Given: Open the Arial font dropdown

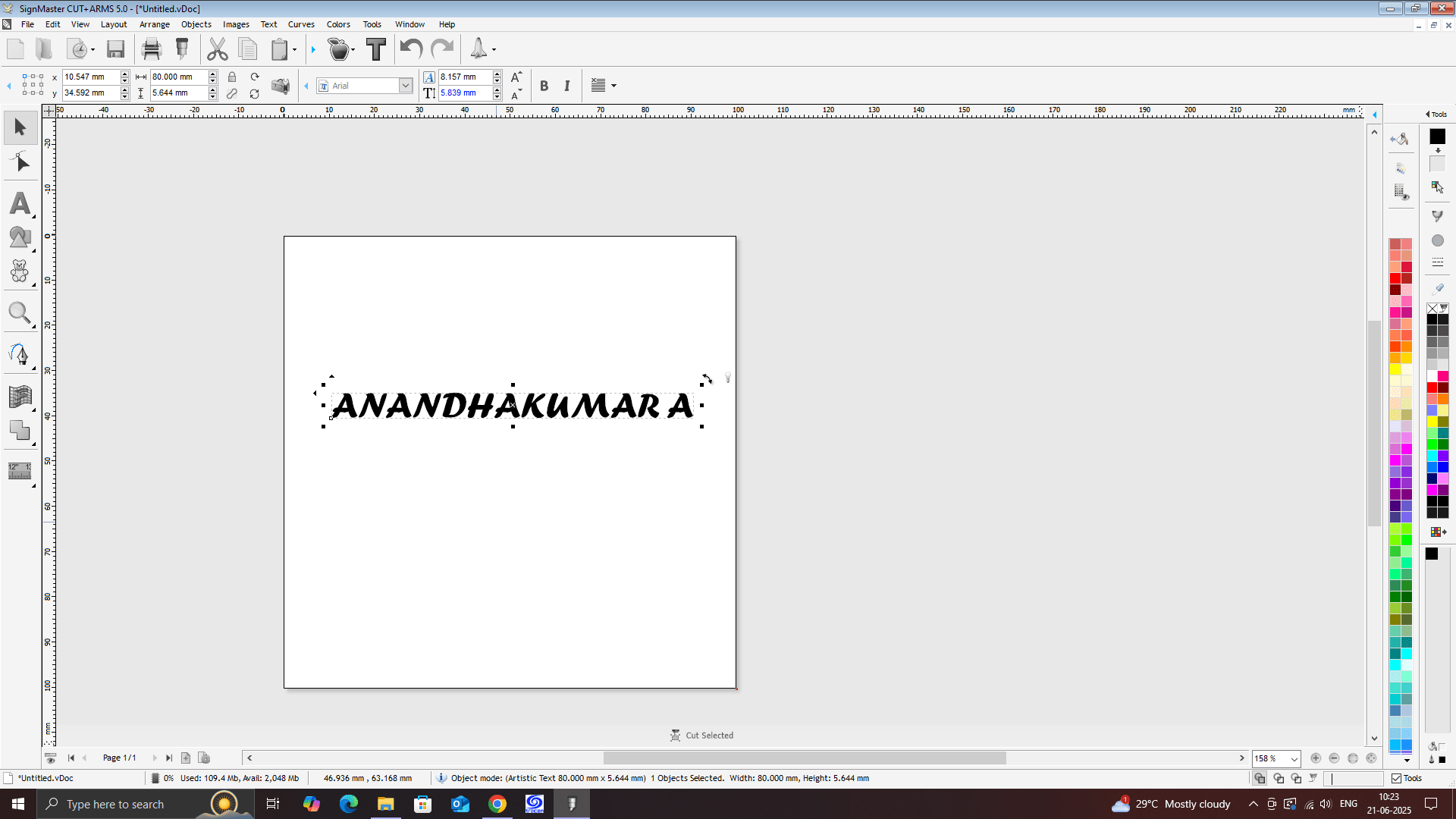Looking at the screenshot, I should (x=406, y=86).
